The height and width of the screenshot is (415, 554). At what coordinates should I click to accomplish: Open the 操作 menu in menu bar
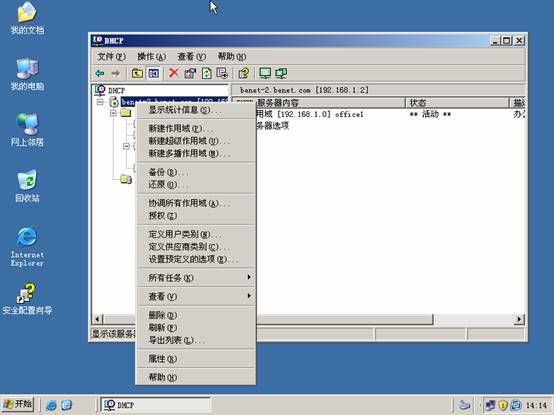coord(151,57)
